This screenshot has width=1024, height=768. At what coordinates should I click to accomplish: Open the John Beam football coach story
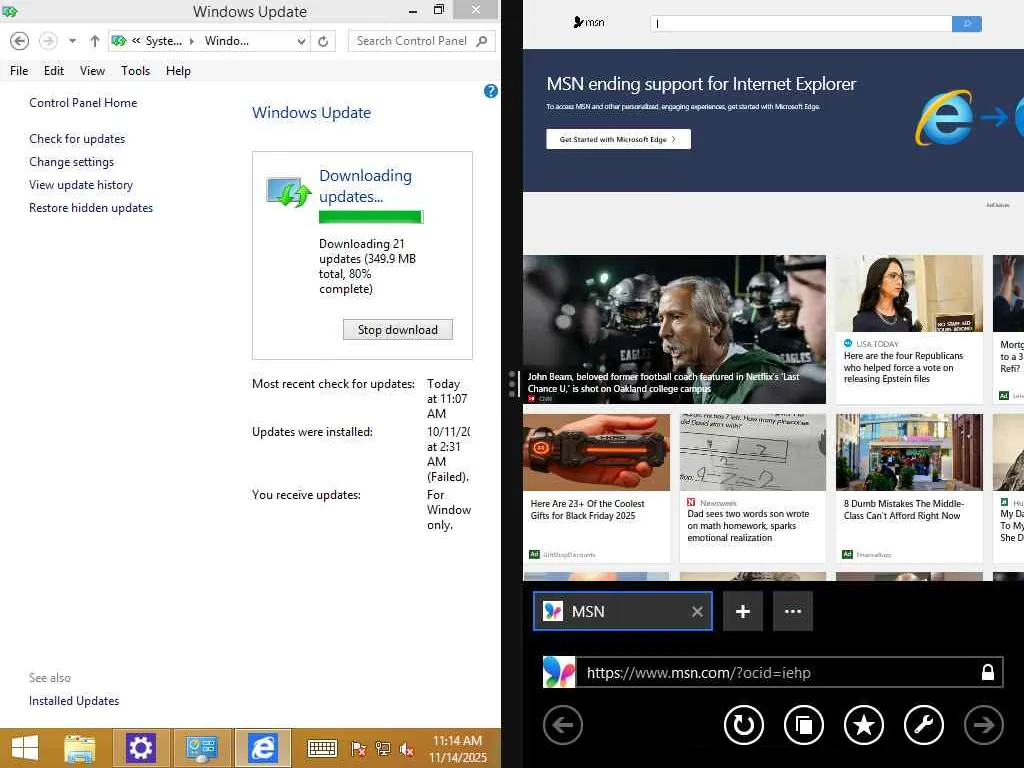(674, 329)
